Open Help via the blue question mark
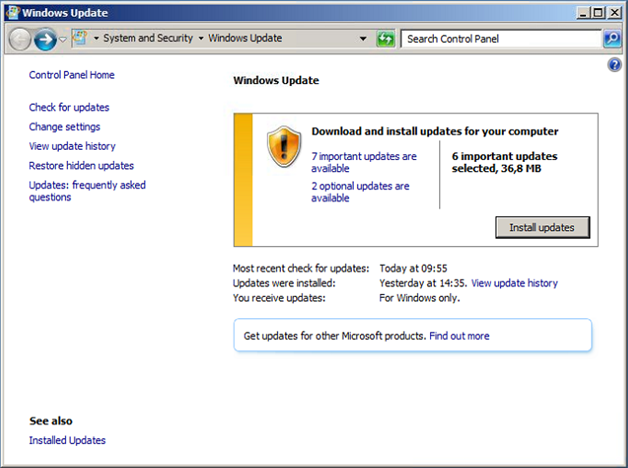 coord(614,64)
